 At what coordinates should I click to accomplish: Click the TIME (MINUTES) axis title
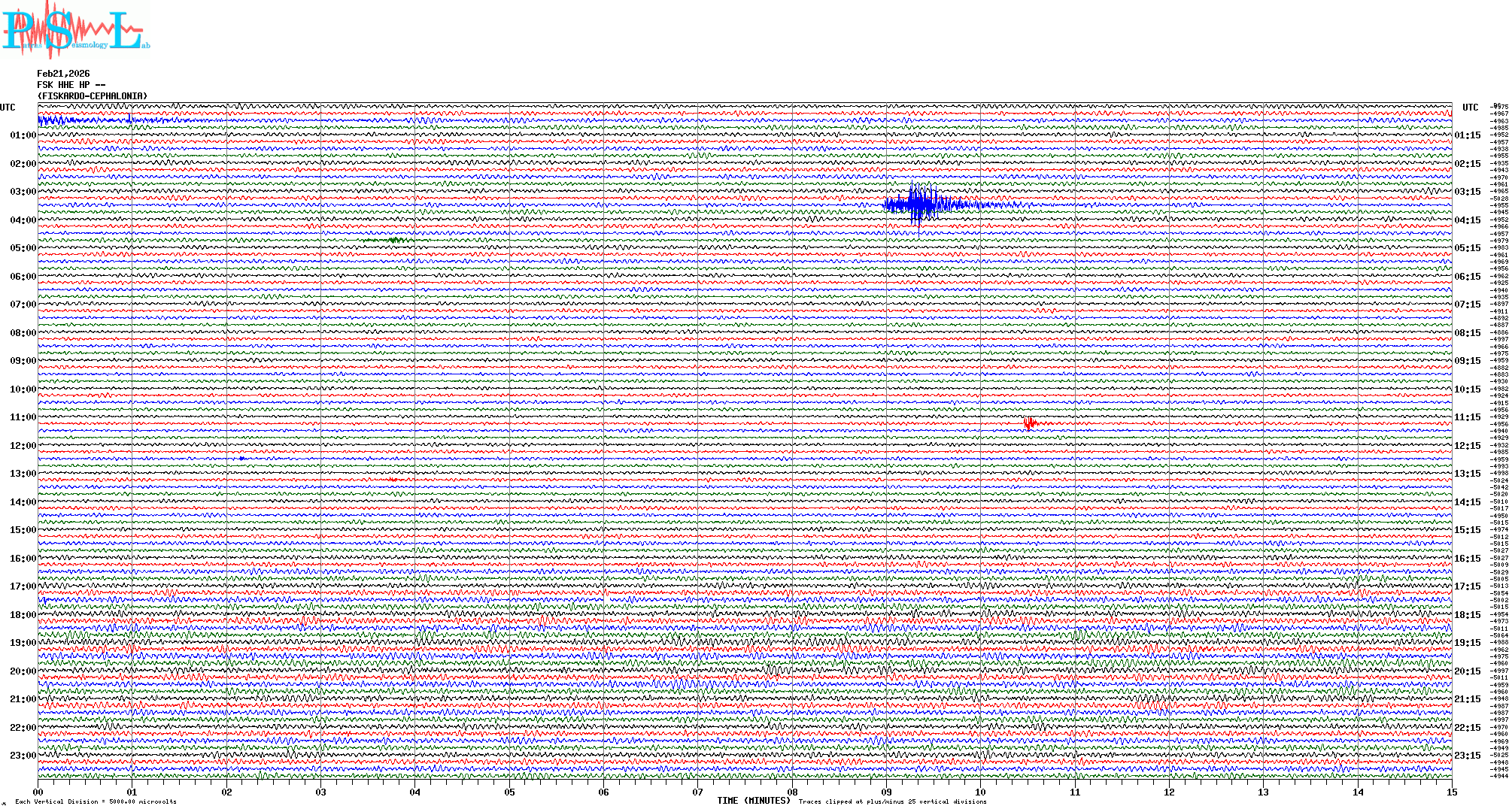pyautogui.click(x=754, y=801)
